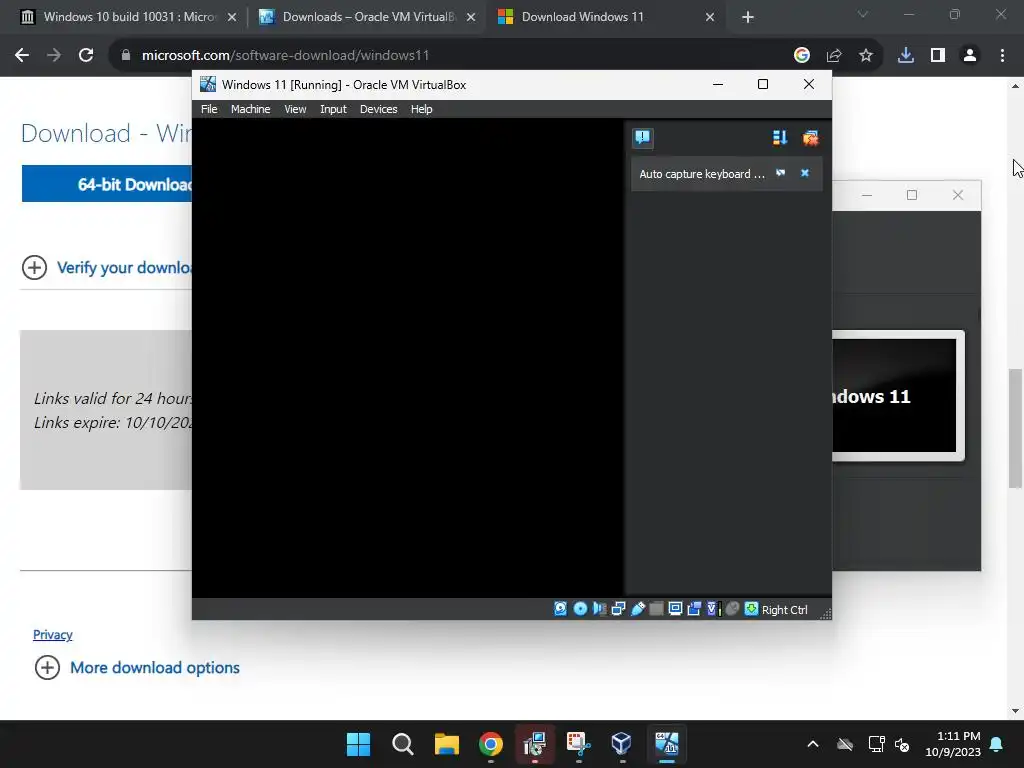Switch to Downloads Oracle VM VirtualBox tab
The width and height of the screenshot is (1024, 768).
[368, 17]
